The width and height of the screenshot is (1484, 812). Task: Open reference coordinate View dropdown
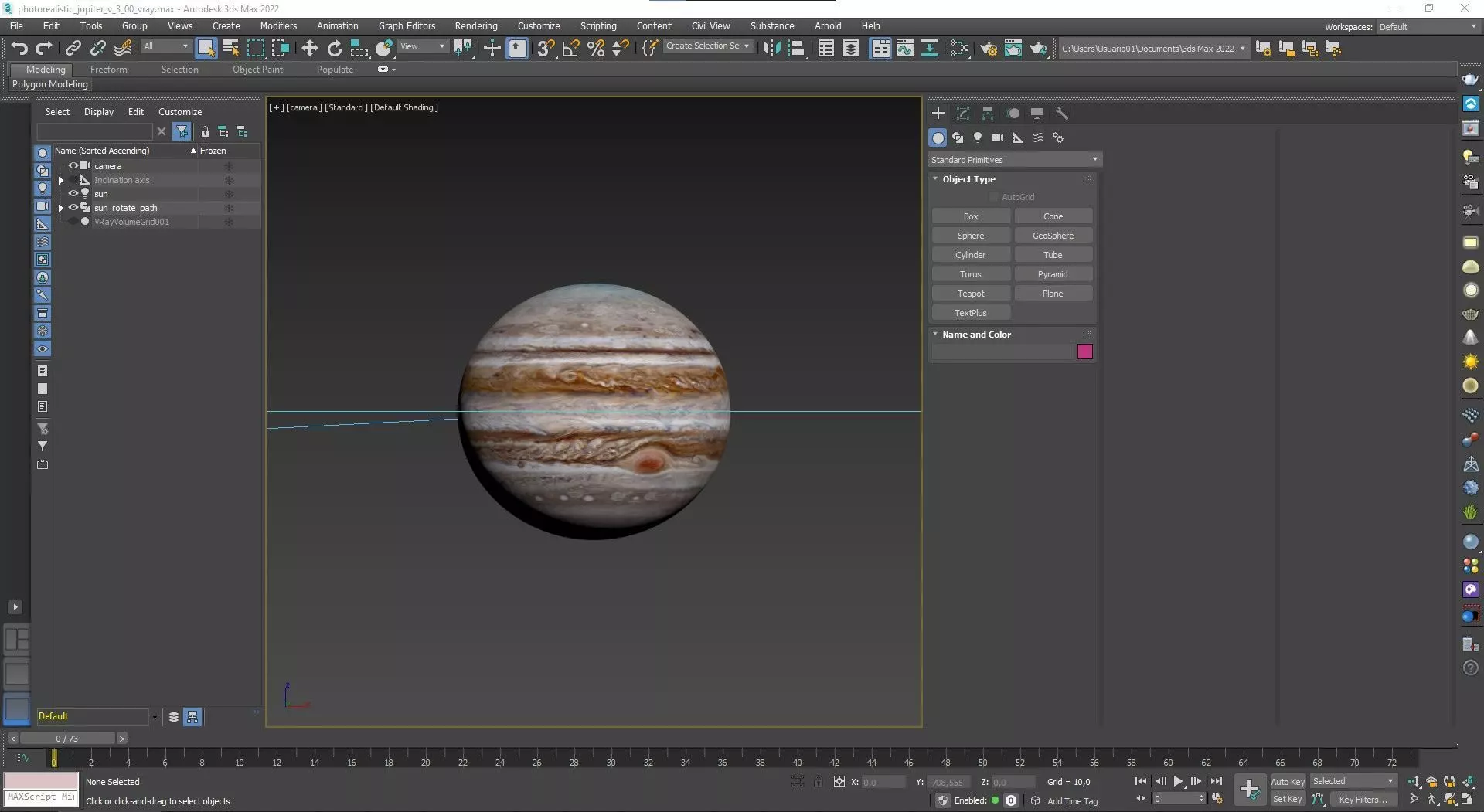point(422,46)
